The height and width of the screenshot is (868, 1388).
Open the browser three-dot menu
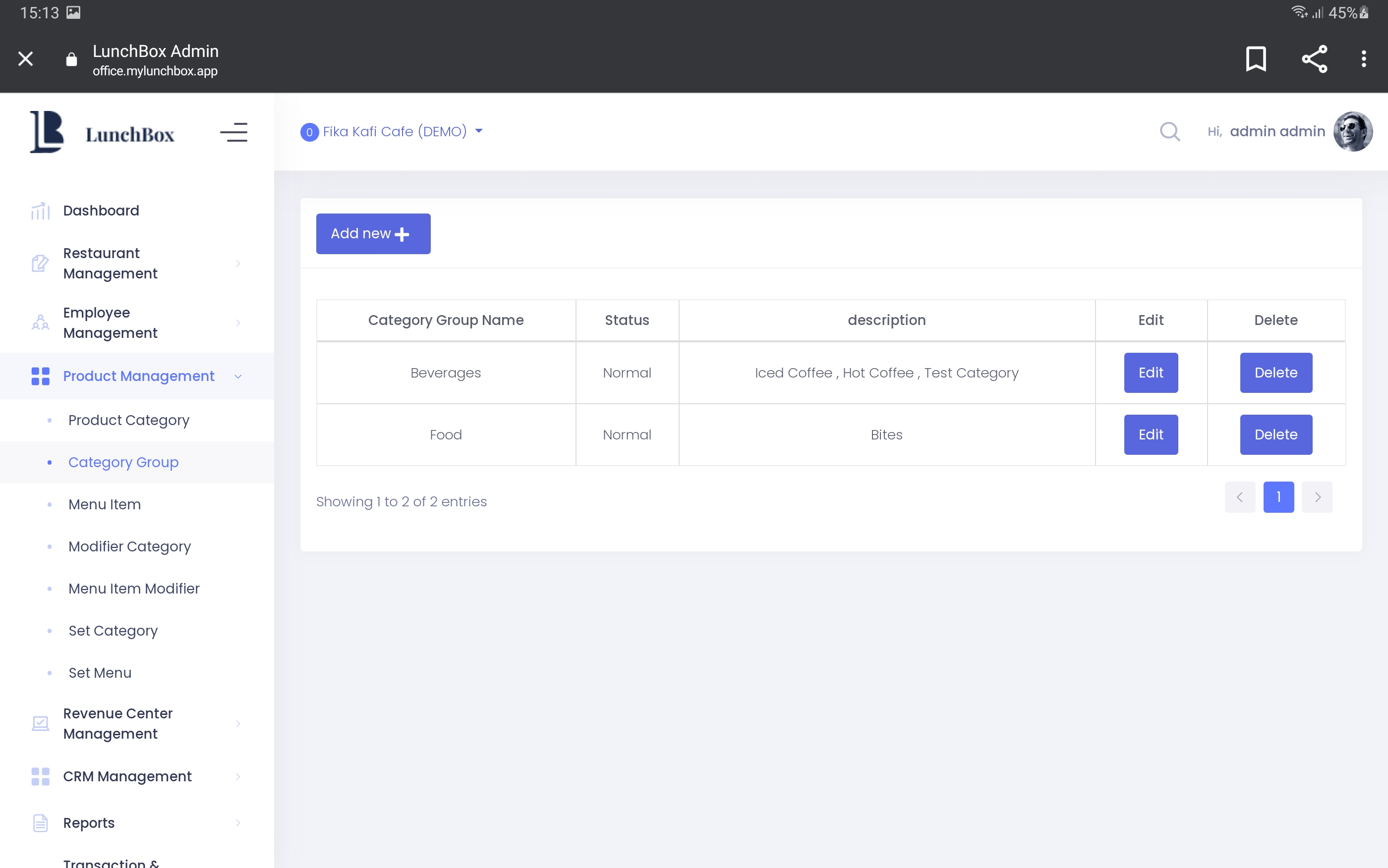click(1363, 58)
